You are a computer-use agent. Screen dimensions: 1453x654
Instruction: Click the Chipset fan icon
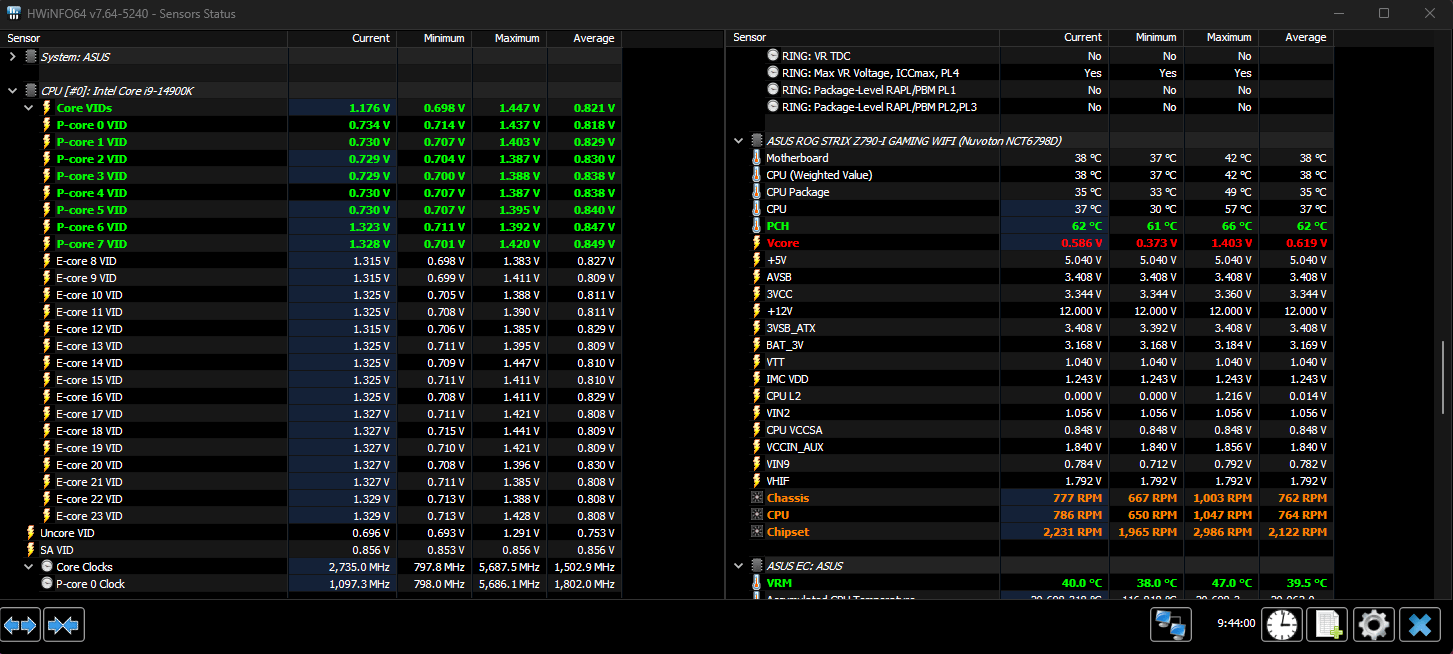coord(757,532)
